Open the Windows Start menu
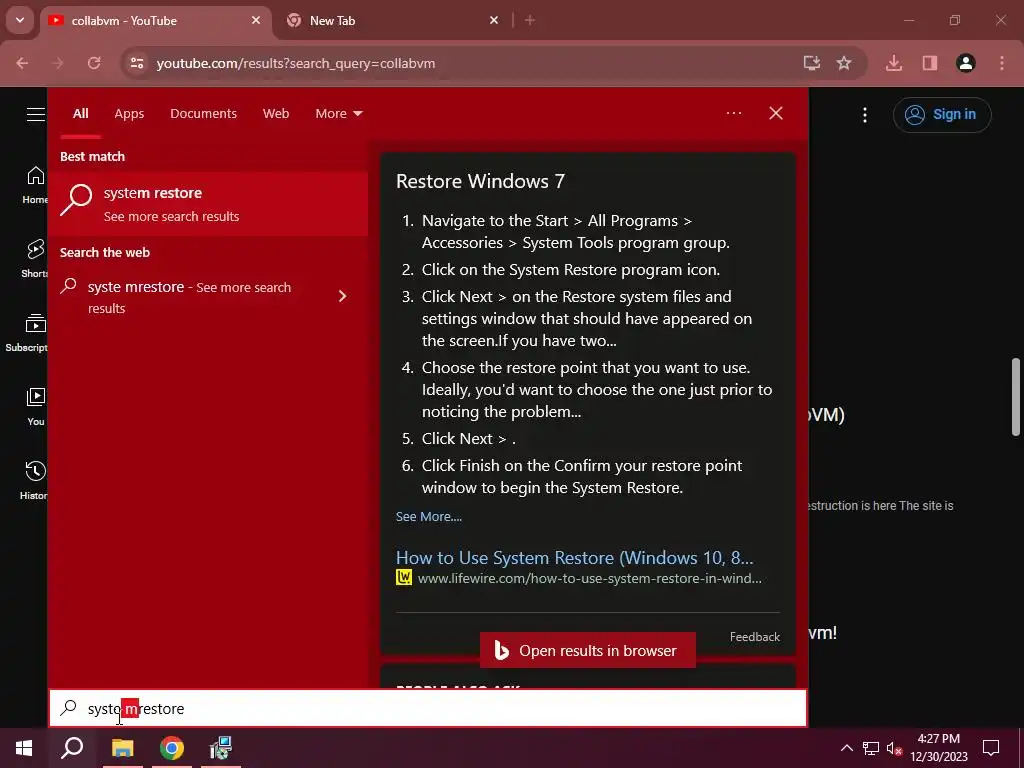The image size is (1024, 768). pos(24,748)
